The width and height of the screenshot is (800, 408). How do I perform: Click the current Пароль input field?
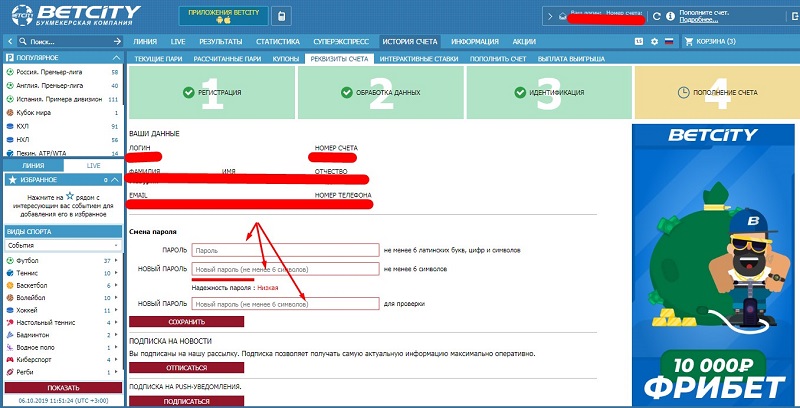pyautogui.click(x=285, y=250)
